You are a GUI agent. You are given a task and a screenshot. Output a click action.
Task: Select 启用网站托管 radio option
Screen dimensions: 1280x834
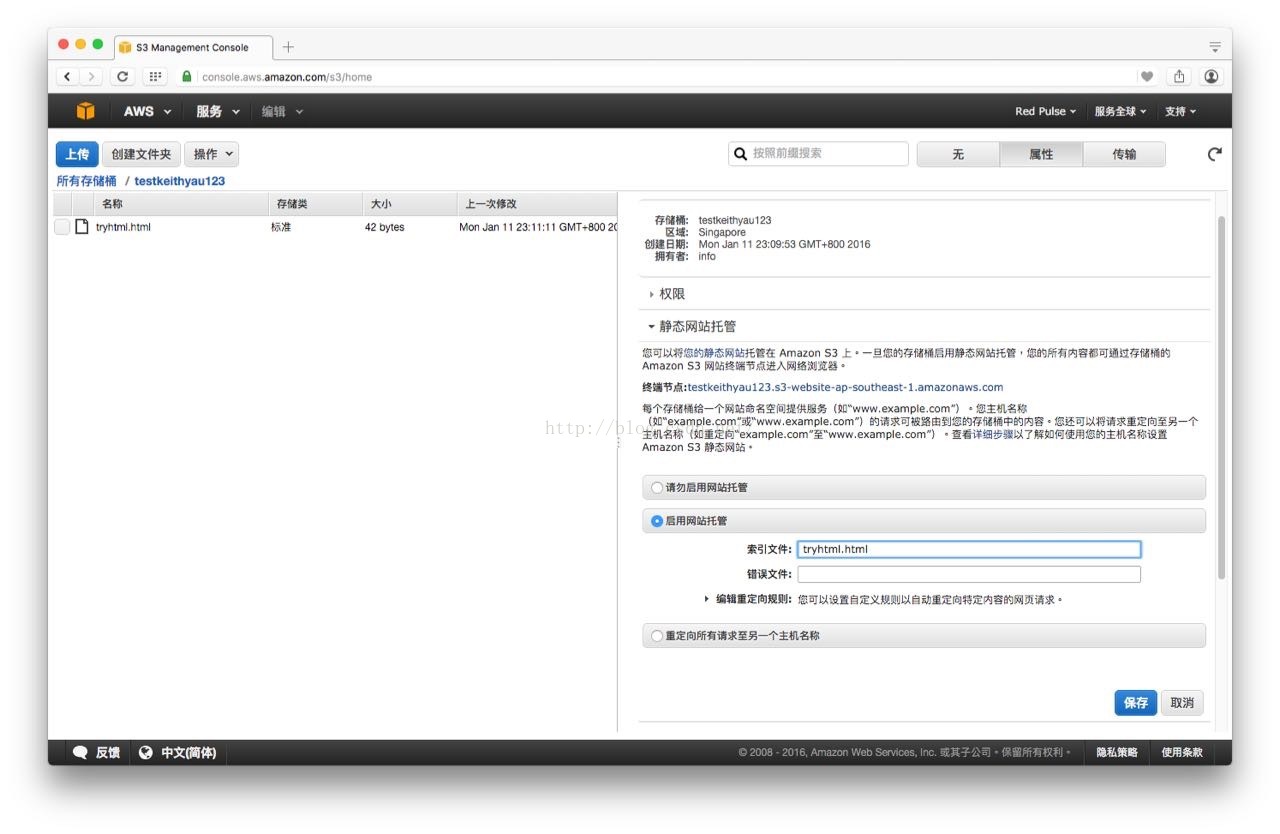[x=657, y=521]
